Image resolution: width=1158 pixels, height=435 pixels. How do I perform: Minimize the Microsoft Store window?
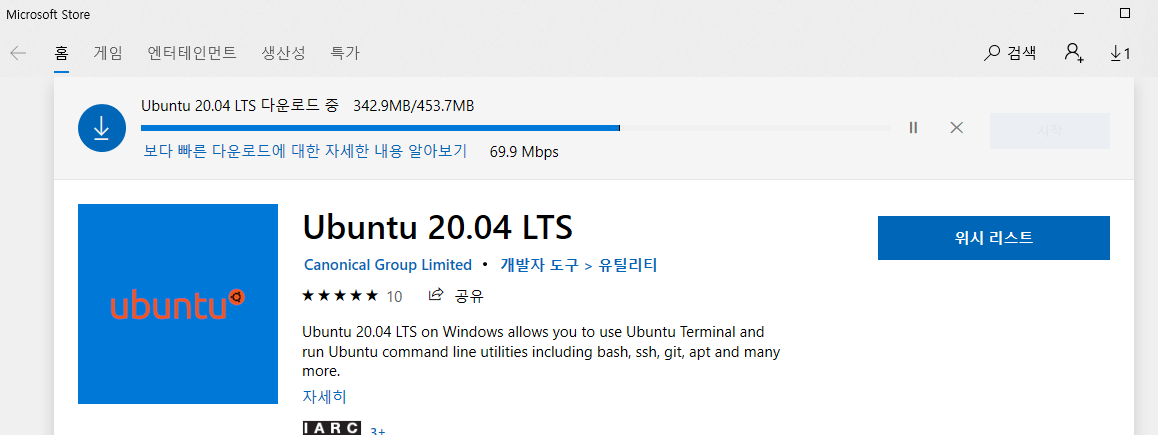click(1080, 13)
